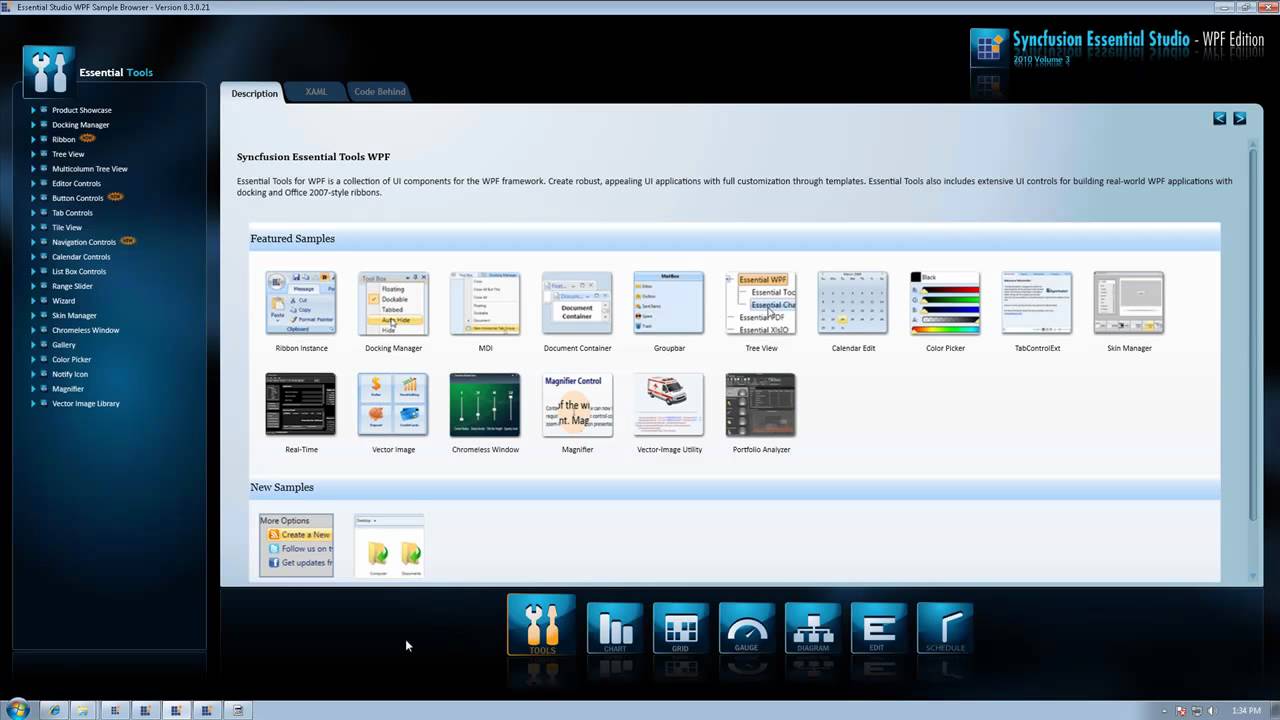Open Windows Explorer from the taskbar
Image resolution: width=1280 pixels, height=720 pixels.
[84, 710]
